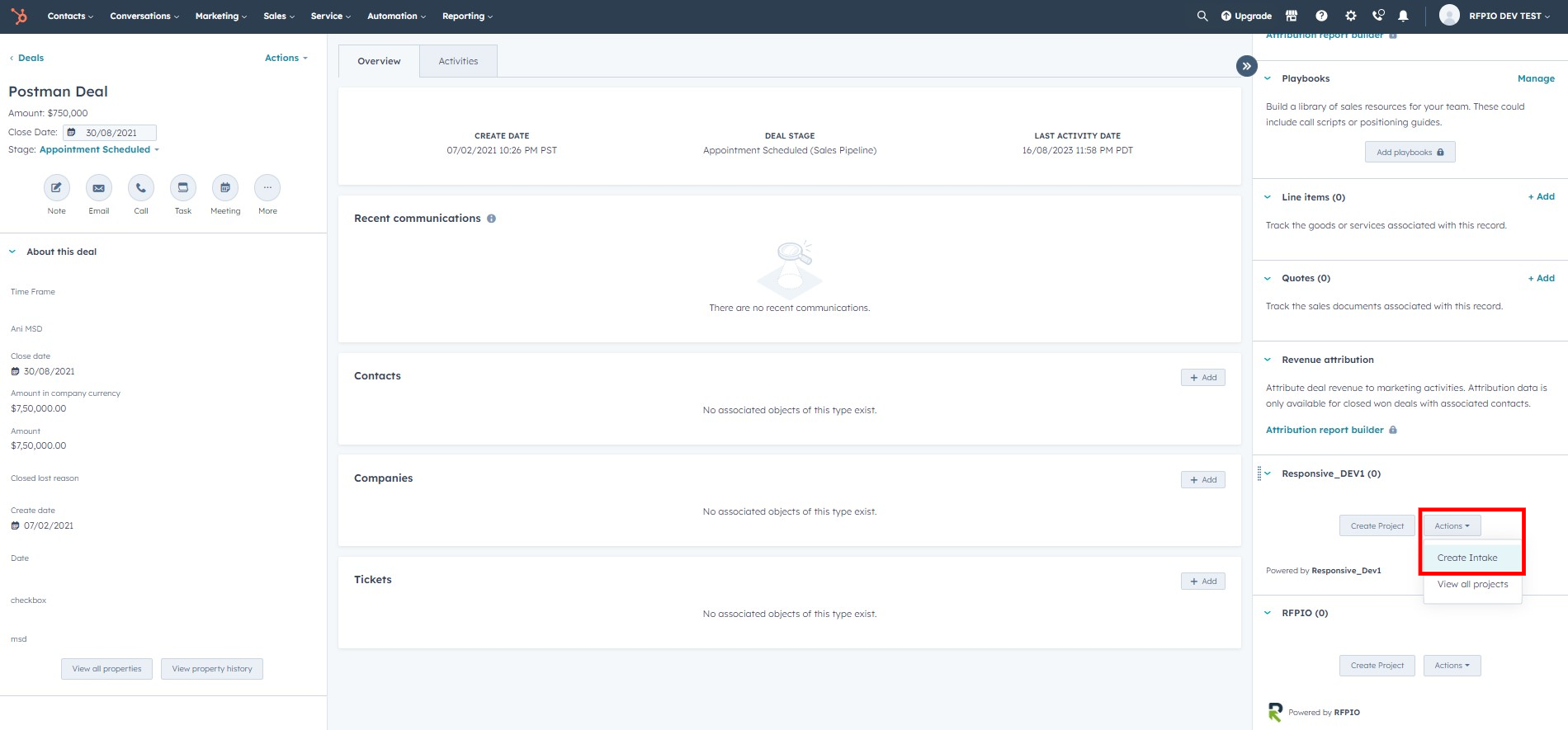Click the lock icon on Attribution report builder
The width and height of the screenshot is (1568, 730).
coord(1393,430)
